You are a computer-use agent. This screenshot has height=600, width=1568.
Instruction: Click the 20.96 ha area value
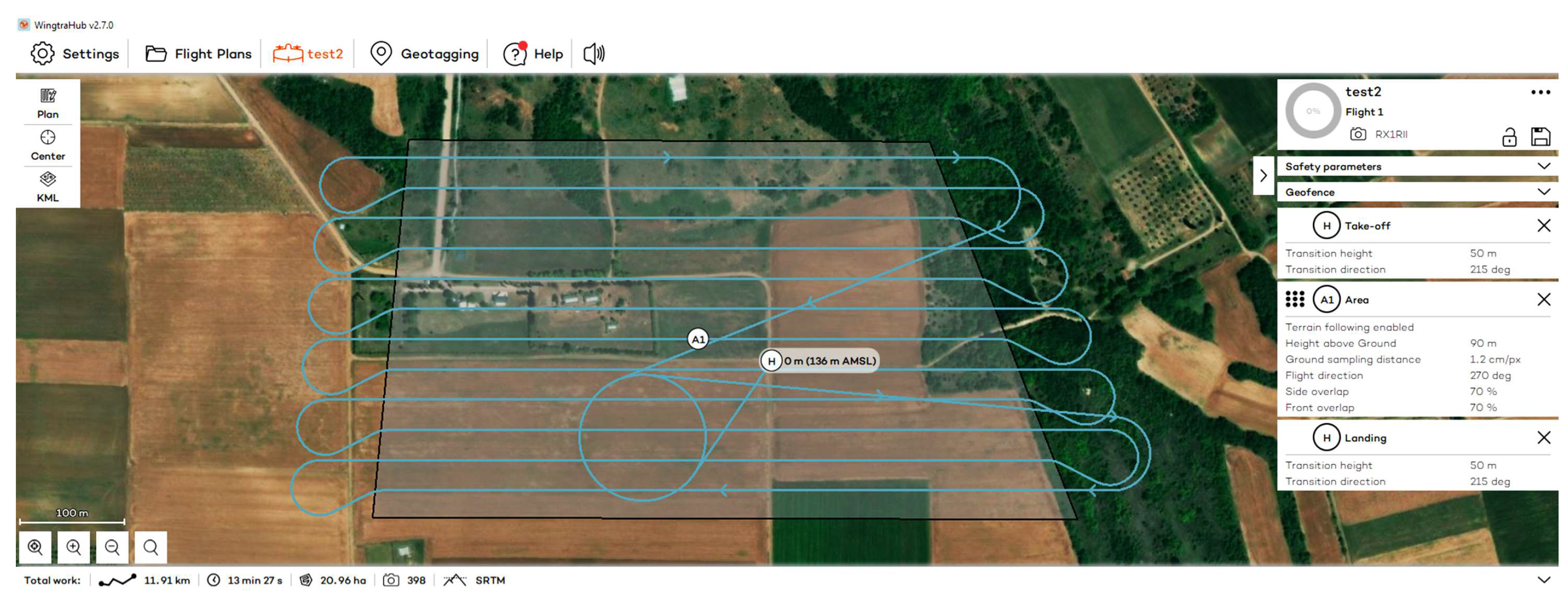coord(343,580)
